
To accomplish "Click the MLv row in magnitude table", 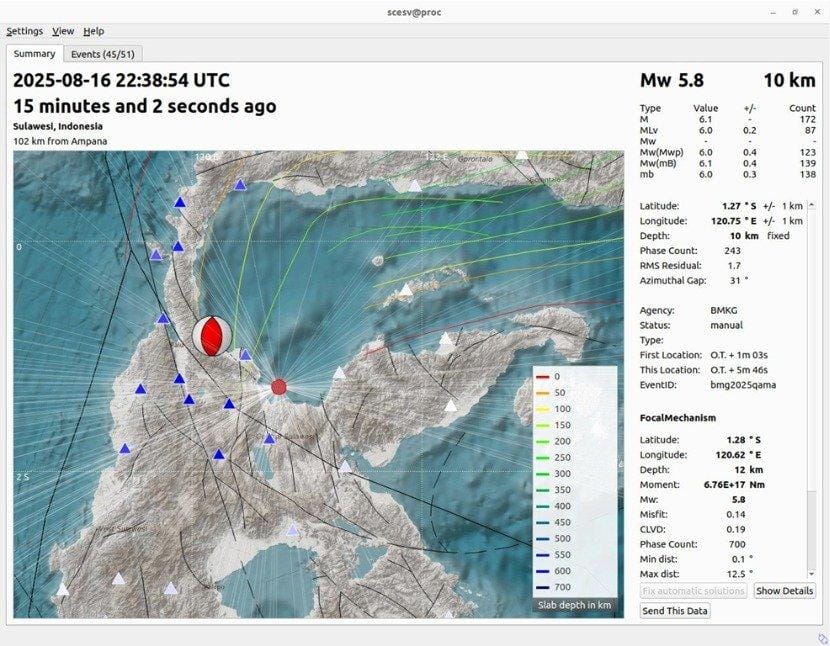I will 728,130.
